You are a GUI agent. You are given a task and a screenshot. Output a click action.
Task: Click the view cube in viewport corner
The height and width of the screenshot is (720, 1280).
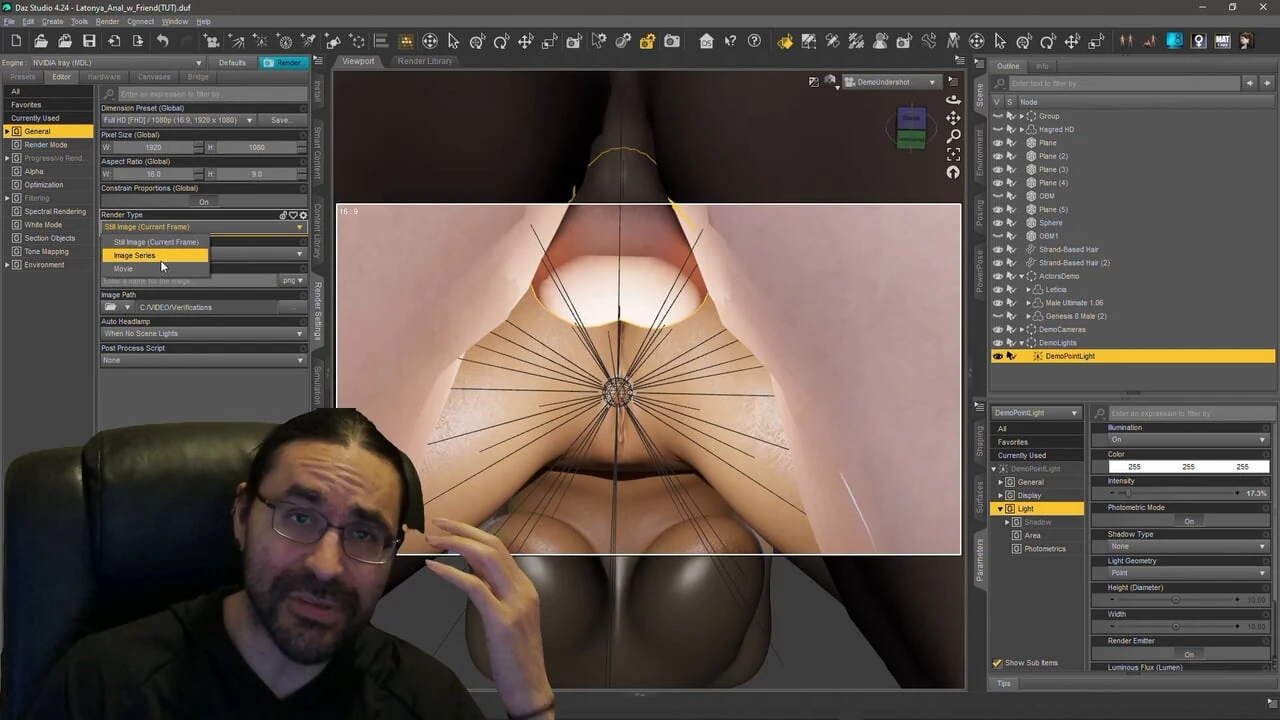pos(911,127)
